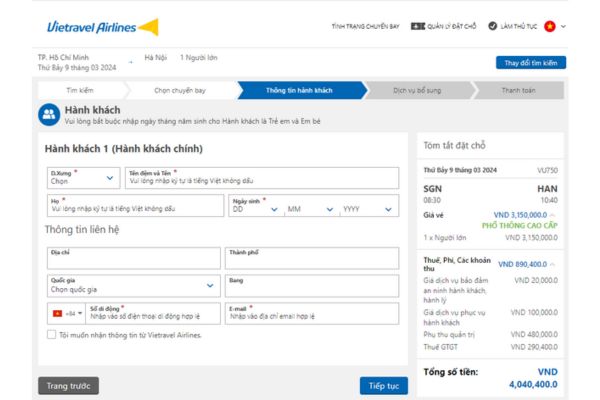This screenshot has width=600, height=400.
Task: Click the Làm thủ tục checkmark icon
Action: (494, 26)
